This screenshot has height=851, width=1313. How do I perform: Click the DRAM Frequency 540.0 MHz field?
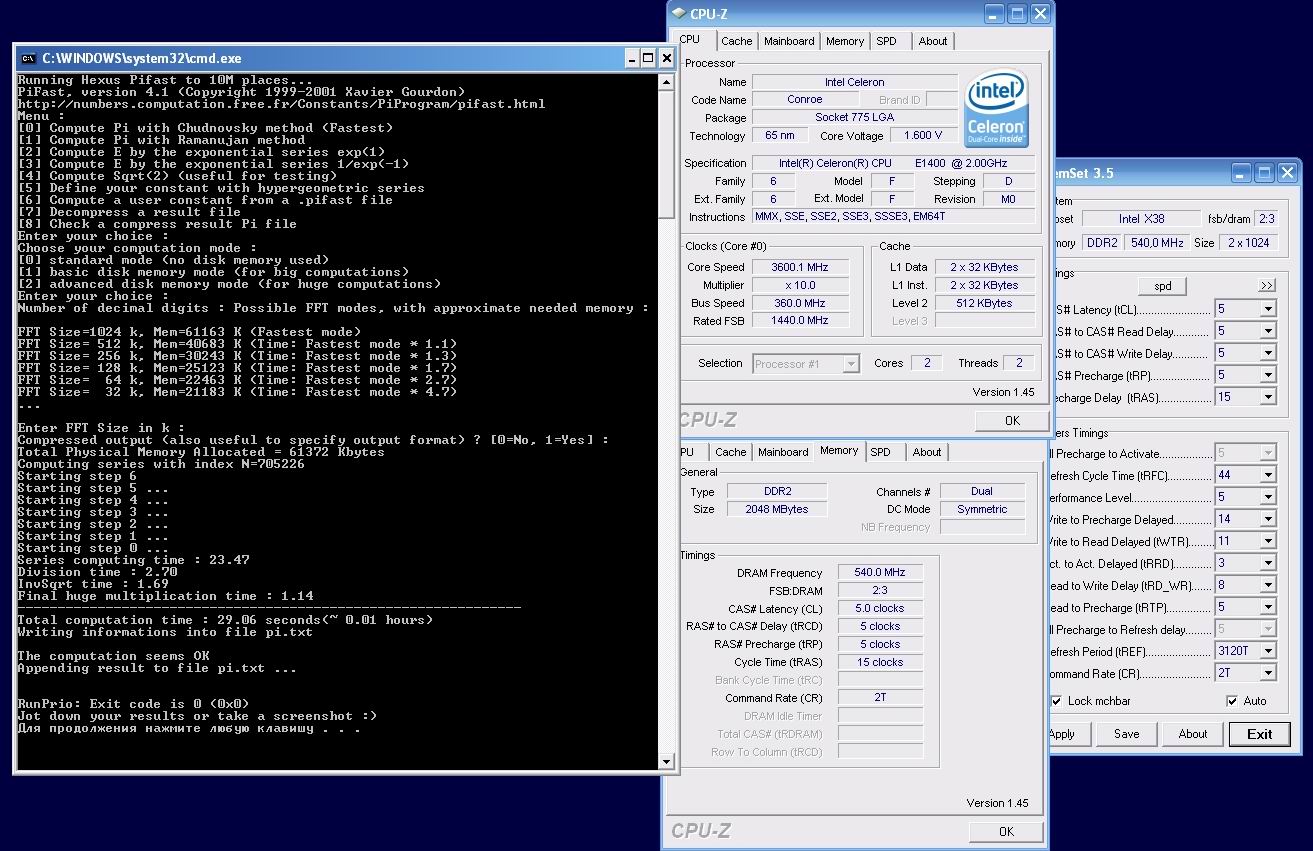point(880,573)
